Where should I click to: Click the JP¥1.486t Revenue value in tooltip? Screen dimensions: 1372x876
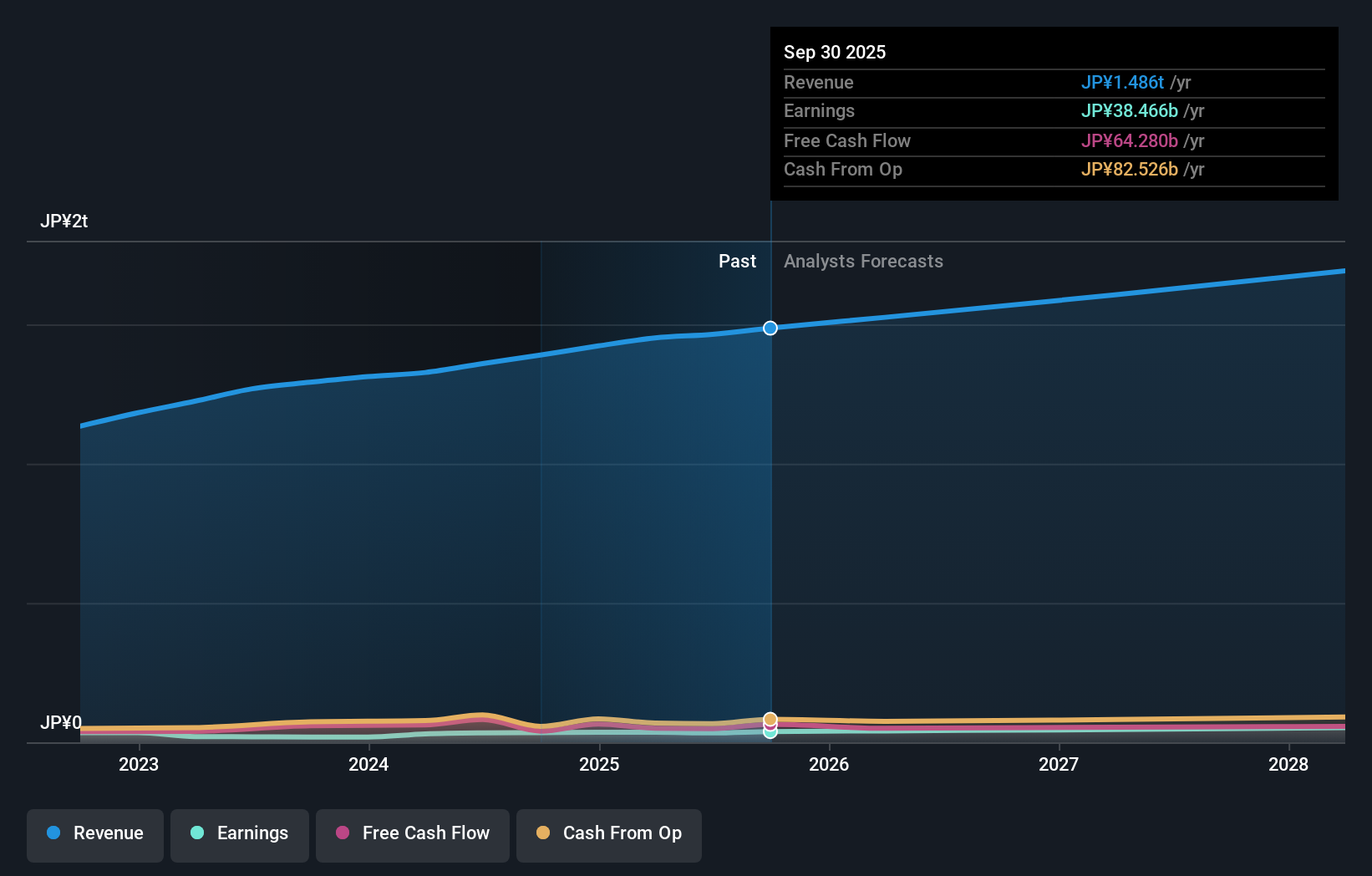(x=1123, y=83)
